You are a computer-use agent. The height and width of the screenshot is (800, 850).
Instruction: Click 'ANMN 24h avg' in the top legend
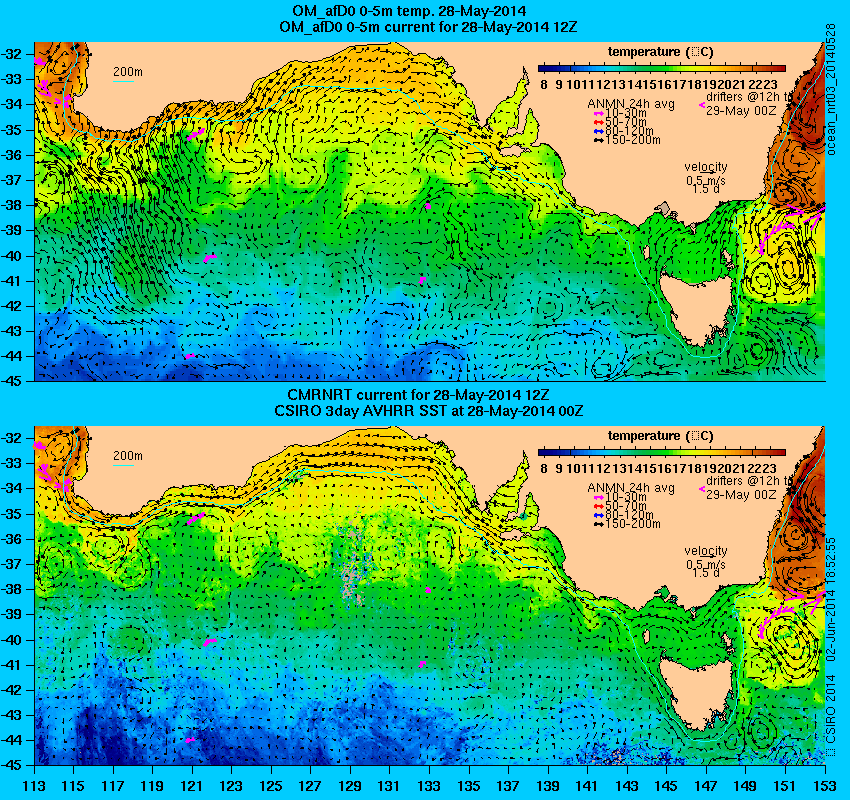click(x=631, y=104)
